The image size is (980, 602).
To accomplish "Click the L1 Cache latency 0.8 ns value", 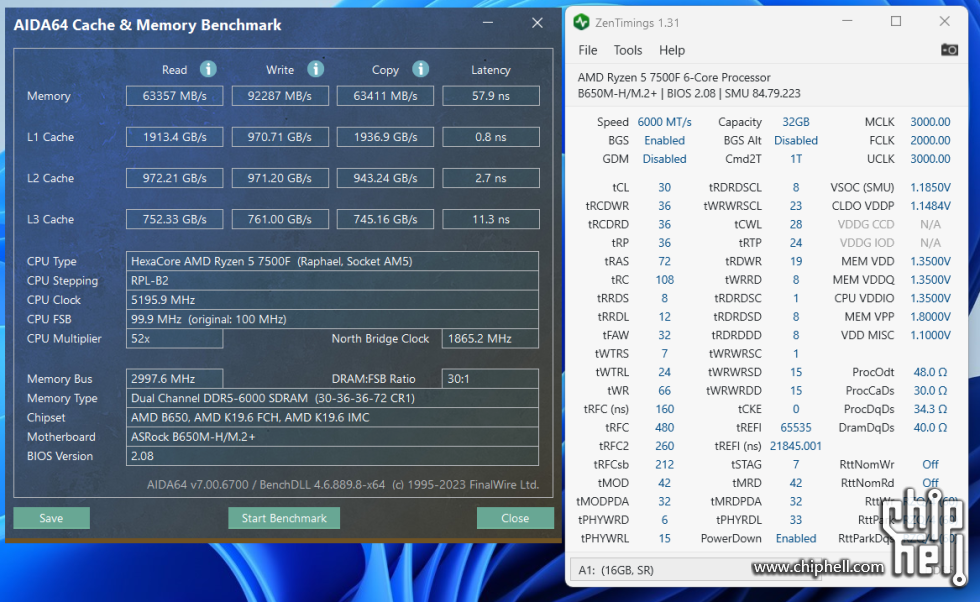I will pyautogui.click(x=491, y=137).
